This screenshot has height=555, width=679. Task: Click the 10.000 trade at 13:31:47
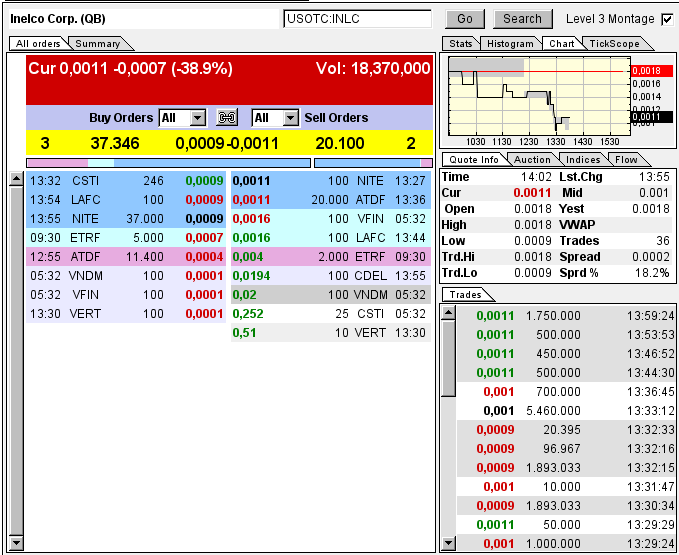coord(566,487)
